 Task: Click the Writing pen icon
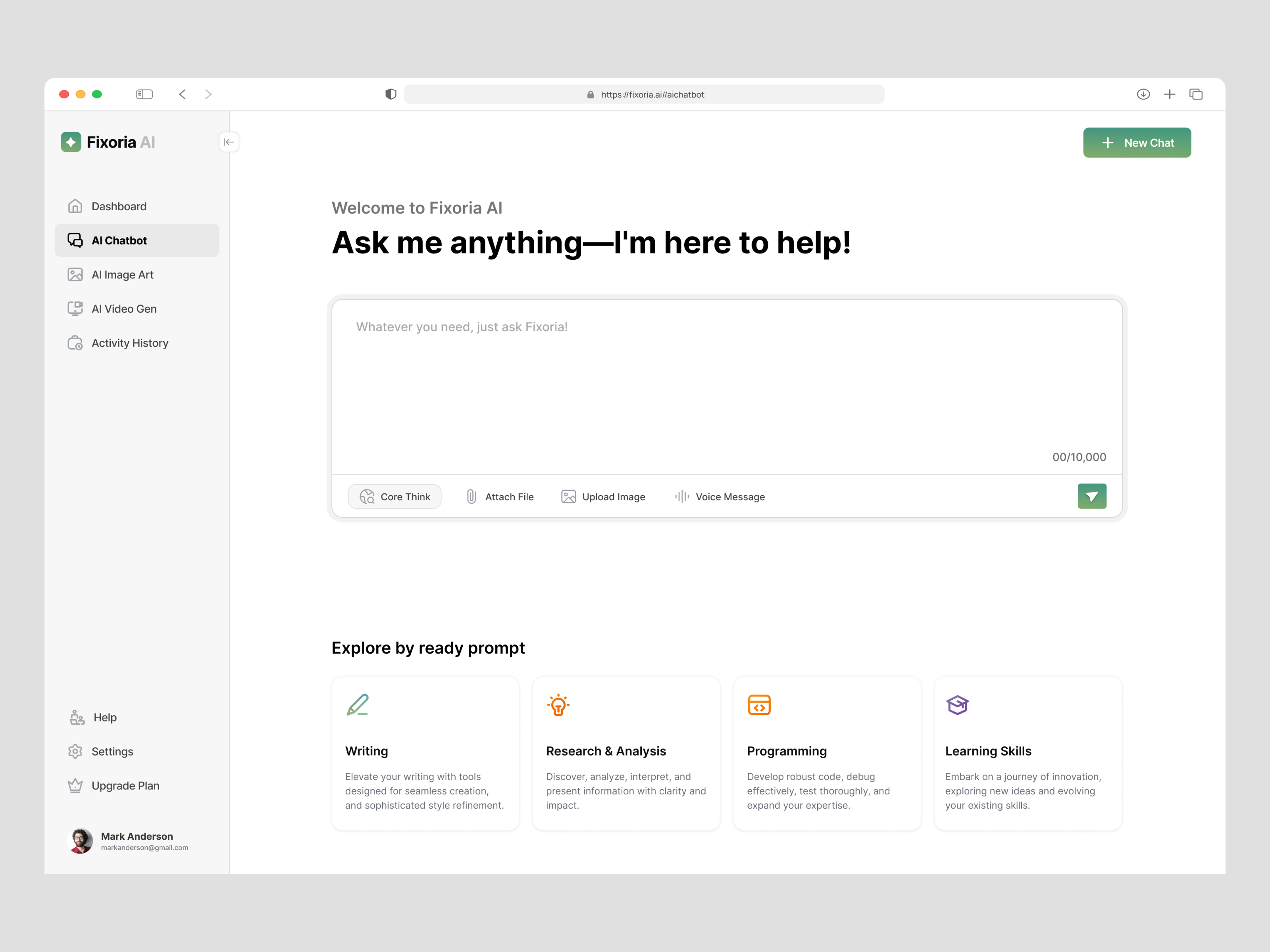tap(358, 705)
